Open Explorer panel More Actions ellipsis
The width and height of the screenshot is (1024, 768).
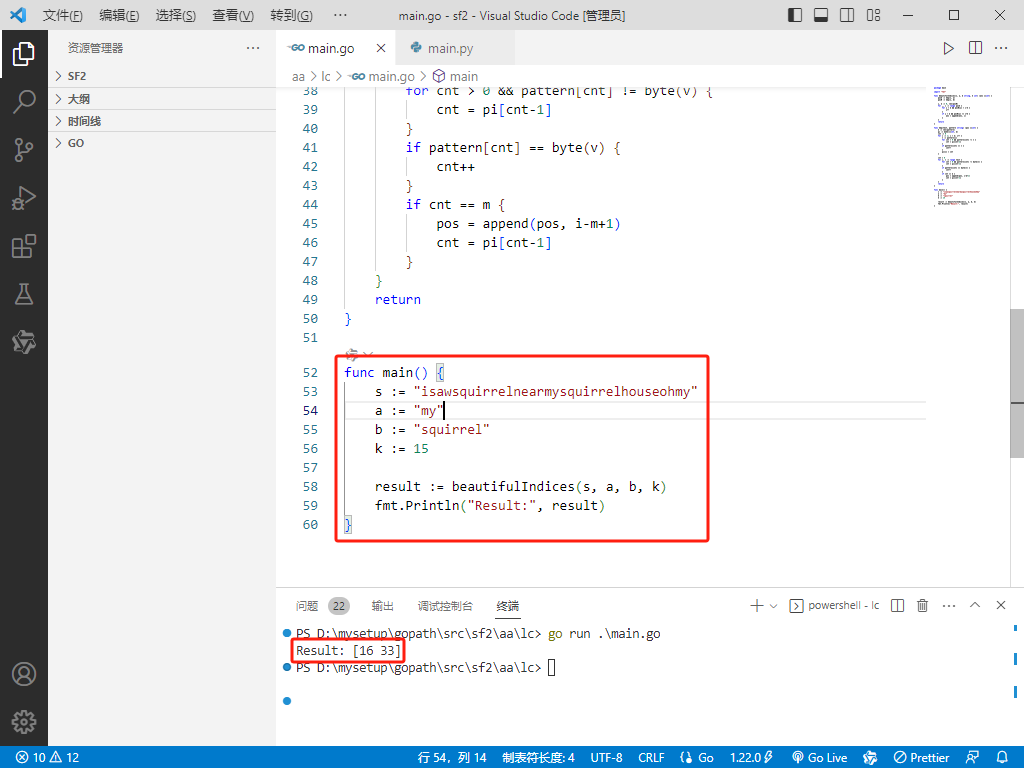[x=253, y=48]
